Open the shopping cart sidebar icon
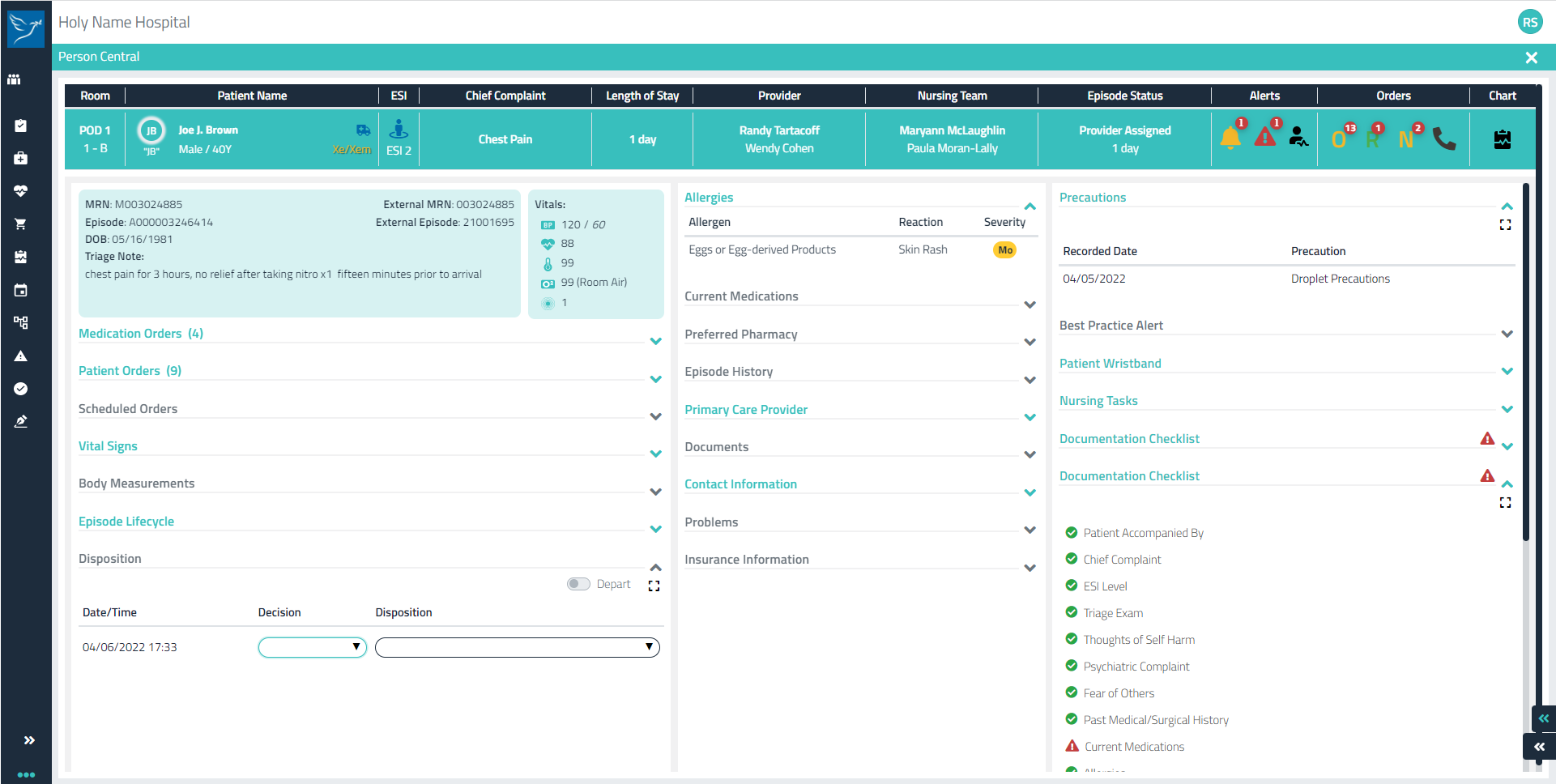The image size is (1556, 784). click(x=21, y=224)
